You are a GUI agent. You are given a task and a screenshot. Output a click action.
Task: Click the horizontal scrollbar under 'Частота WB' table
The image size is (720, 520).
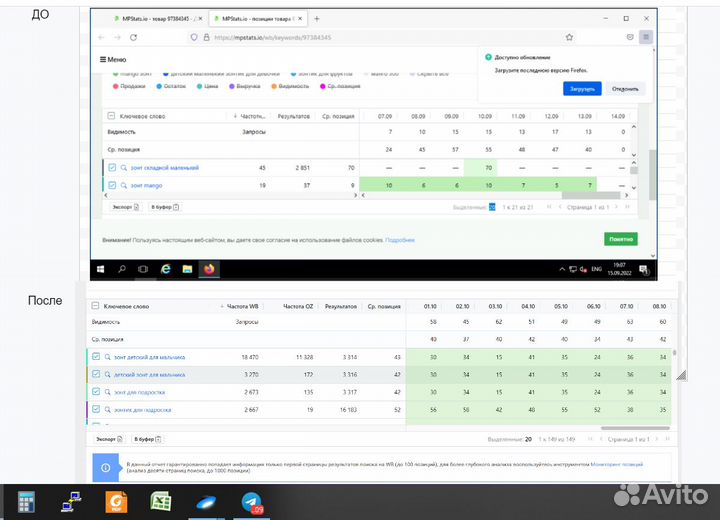click(x=635, y=428)
